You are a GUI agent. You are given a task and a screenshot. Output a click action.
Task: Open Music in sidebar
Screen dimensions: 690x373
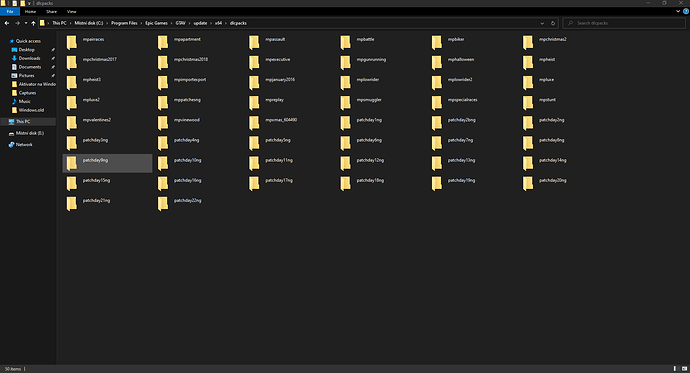pyautogui.click(x=25, y=102)
